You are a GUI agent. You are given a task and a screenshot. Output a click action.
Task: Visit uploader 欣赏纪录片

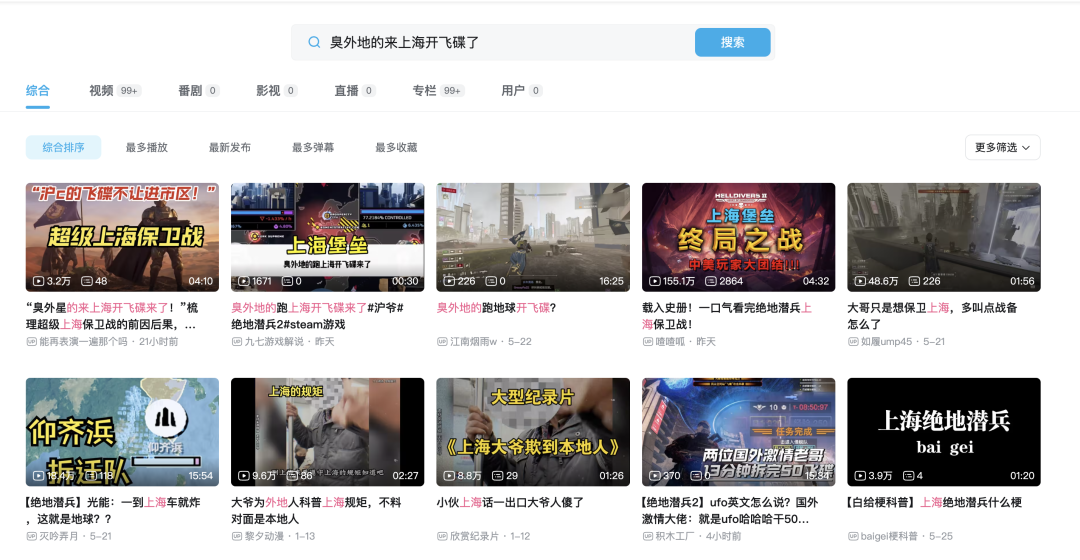pos(475,537)
